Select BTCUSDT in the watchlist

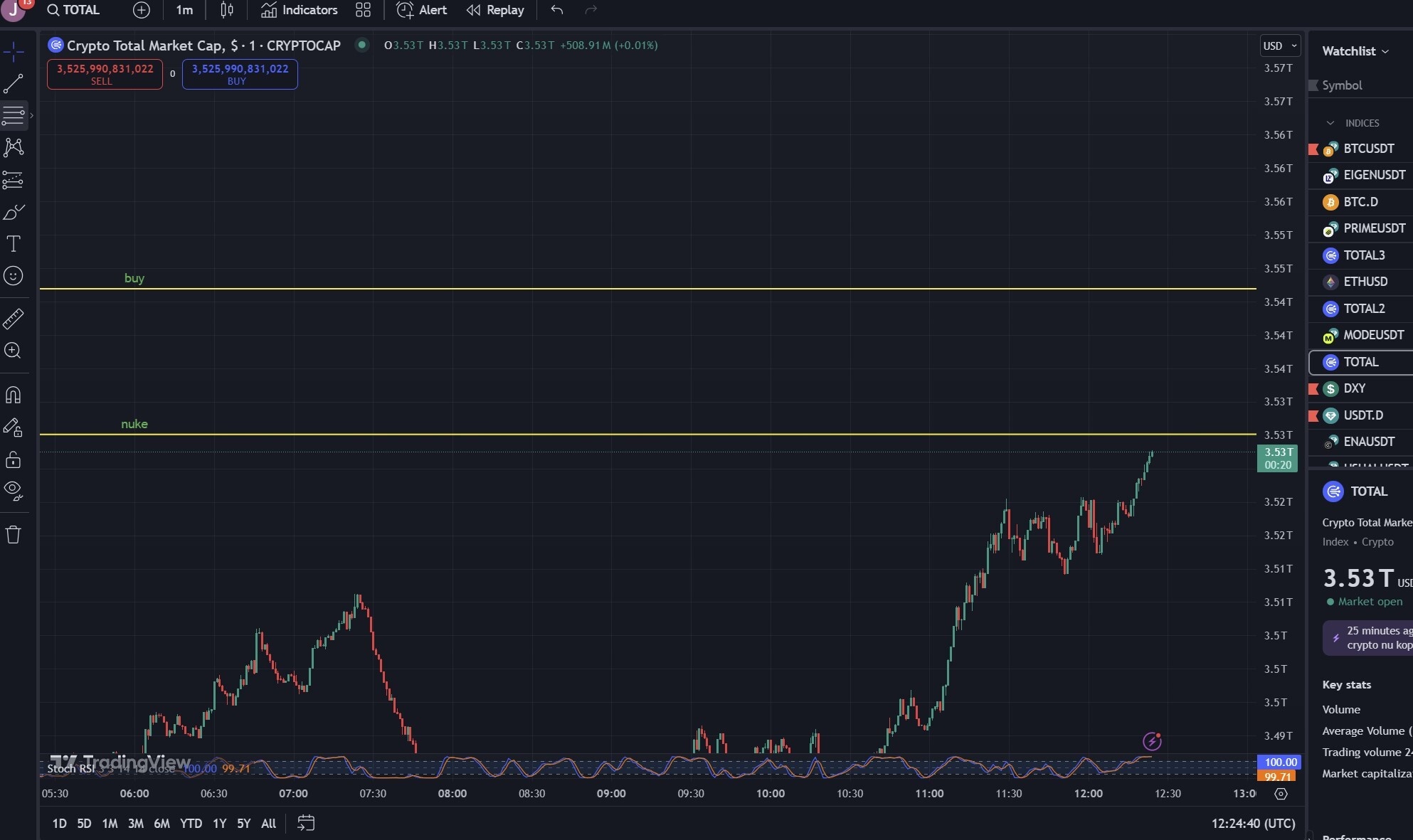[x=1360, y=149]
